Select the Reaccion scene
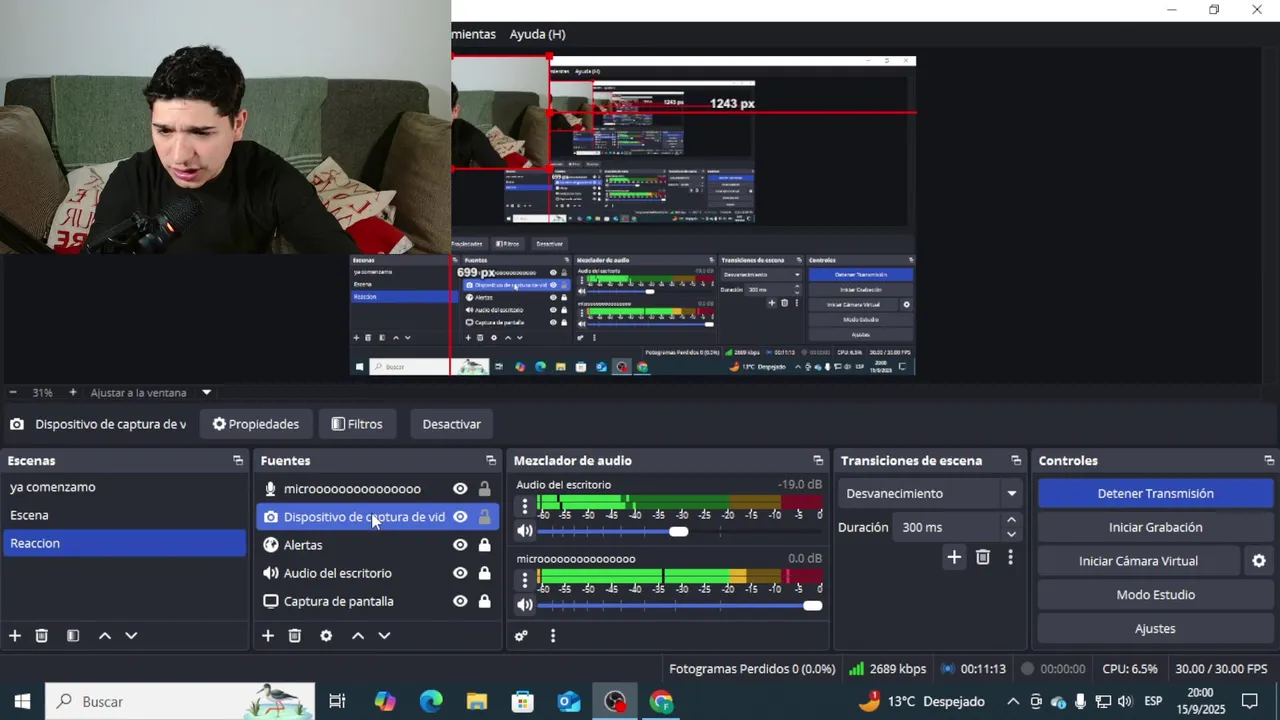Image resolution: width=1280 pixels, height=720 pixels. coord(124,543)
